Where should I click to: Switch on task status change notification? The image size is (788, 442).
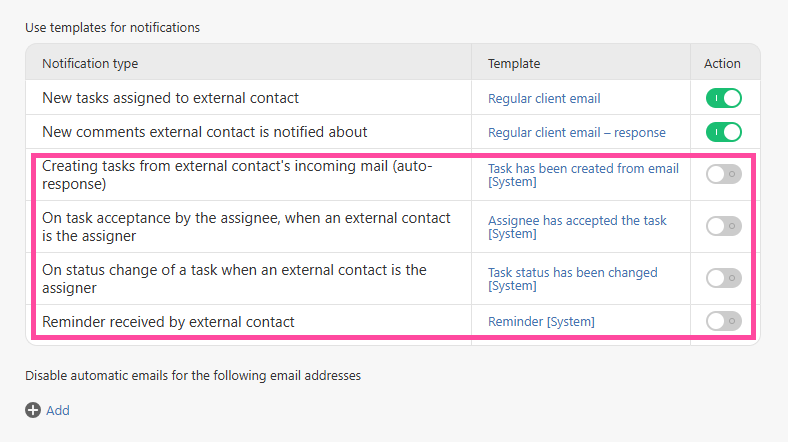pos(723,278)
